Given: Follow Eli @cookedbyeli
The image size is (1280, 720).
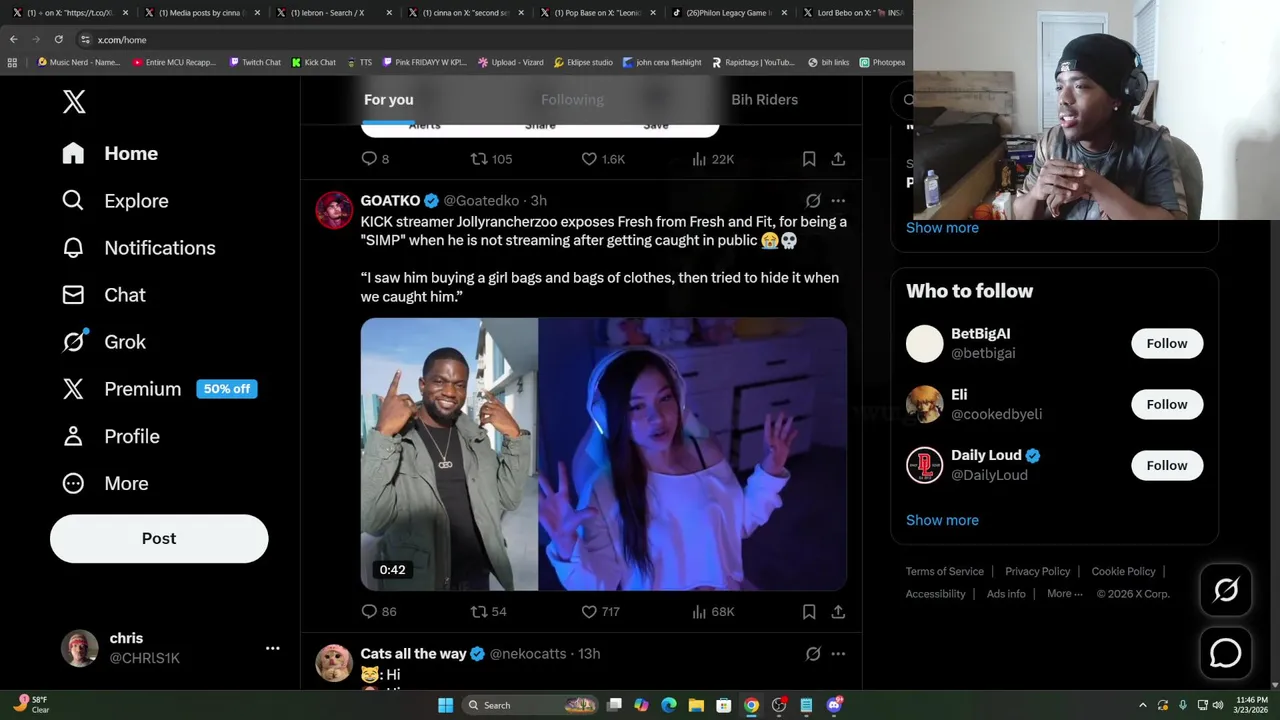Looking at the screenshot, I should click(1167, 404).
